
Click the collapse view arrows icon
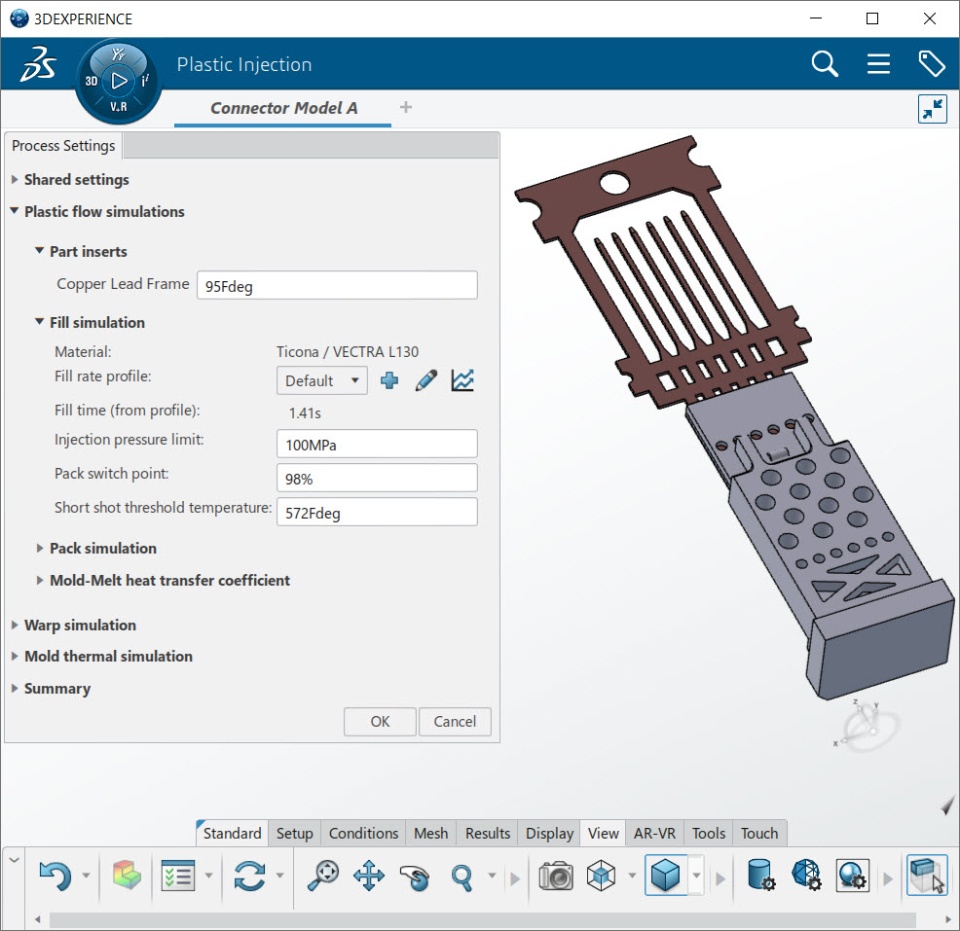pos(932,110)
